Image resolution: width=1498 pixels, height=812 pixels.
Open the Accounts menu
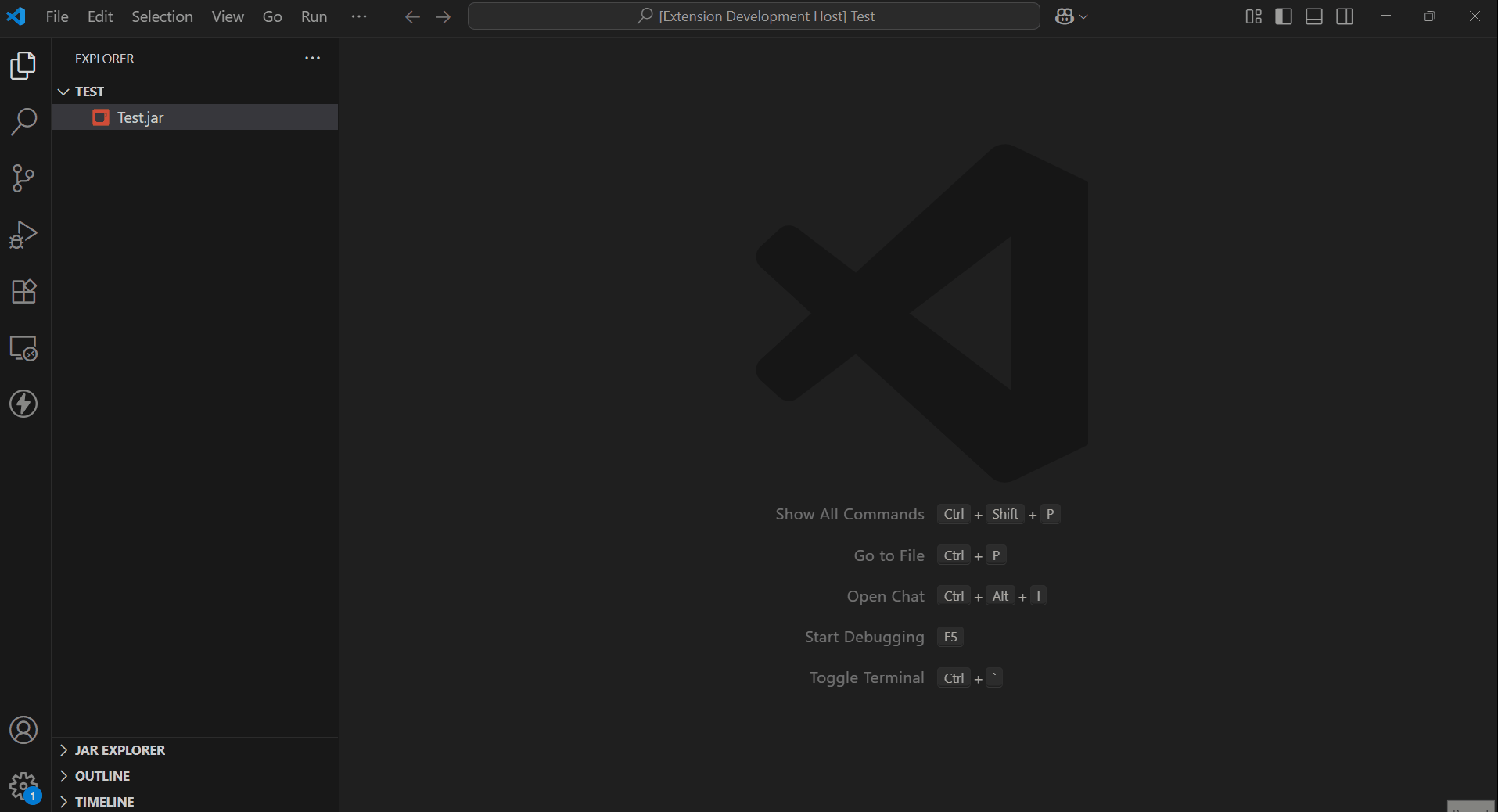23,730
